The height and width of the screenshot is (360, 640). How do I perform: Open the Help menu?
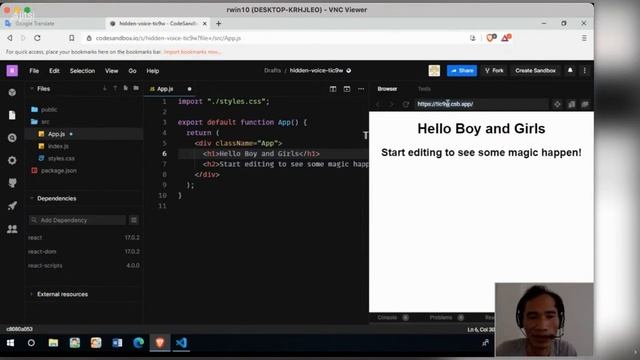click(153, 71)
